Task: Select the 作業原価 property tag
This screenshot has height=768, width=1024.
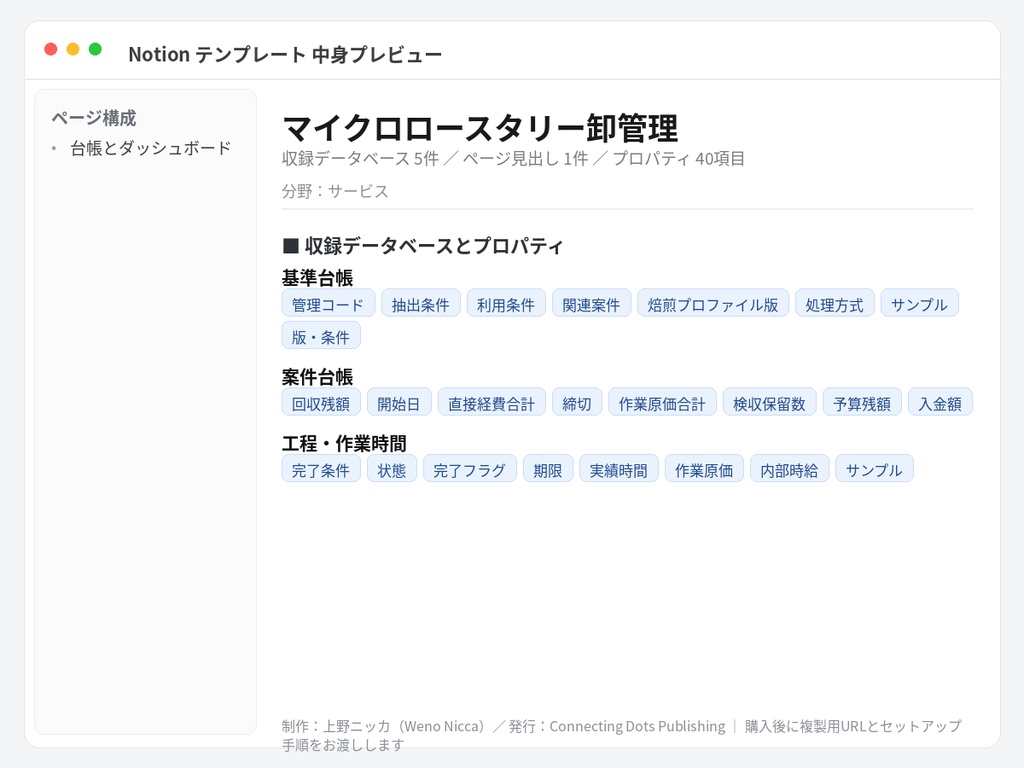Action: [x=705, y=469]
